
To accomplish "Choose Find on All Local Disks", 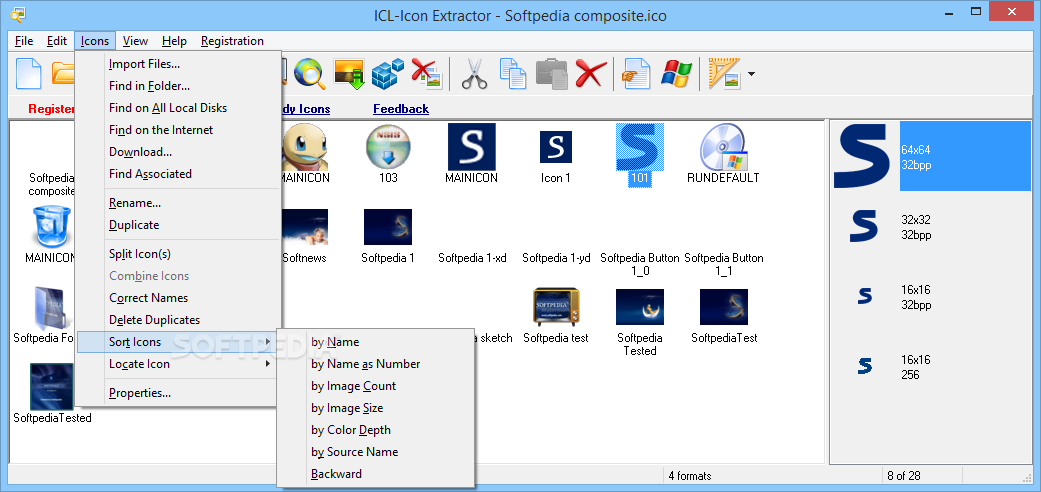I will [x=178, y=108].
